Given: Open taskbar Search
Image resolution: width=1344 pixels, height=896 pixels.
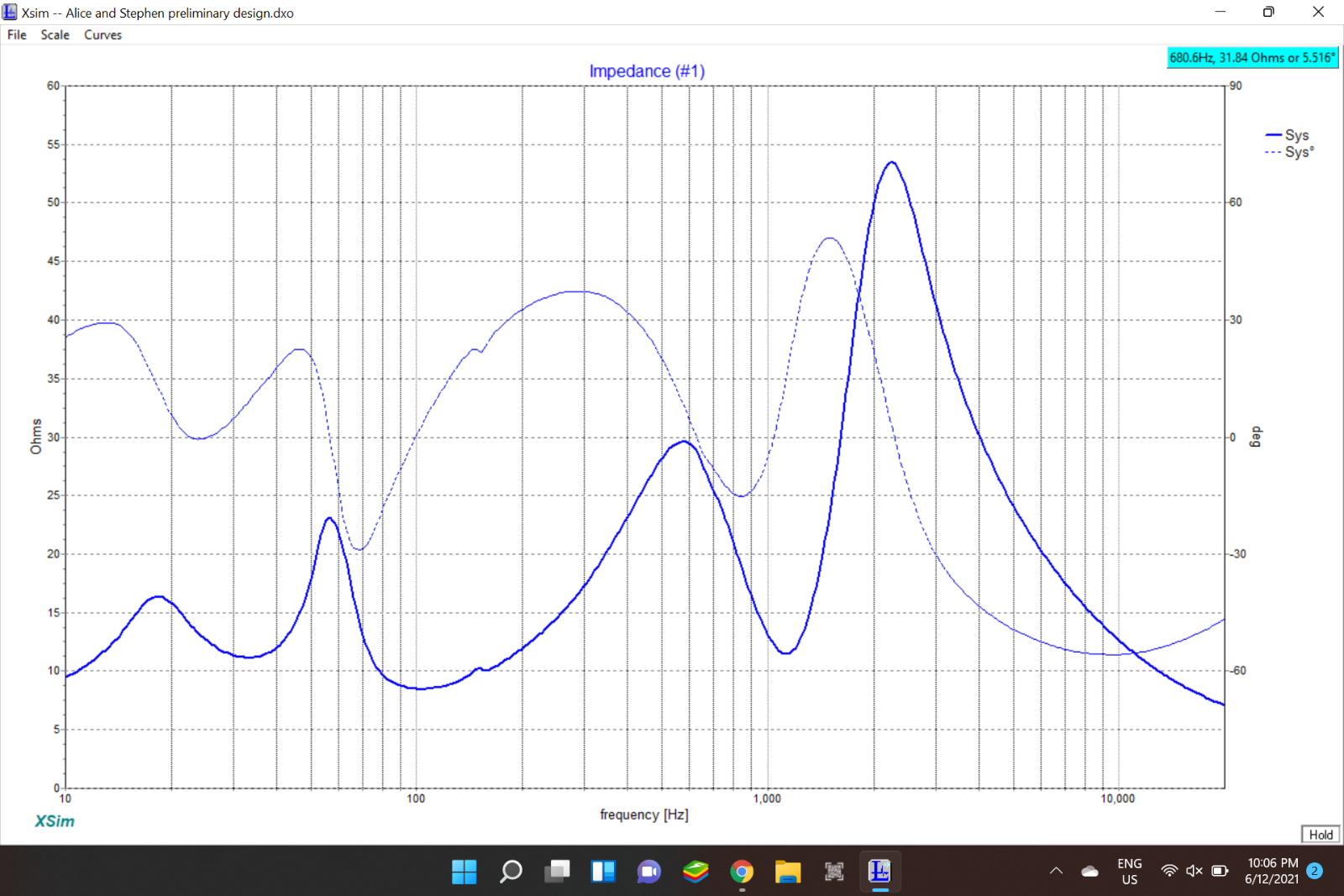Looking at the screenshot, I should 511,872.
